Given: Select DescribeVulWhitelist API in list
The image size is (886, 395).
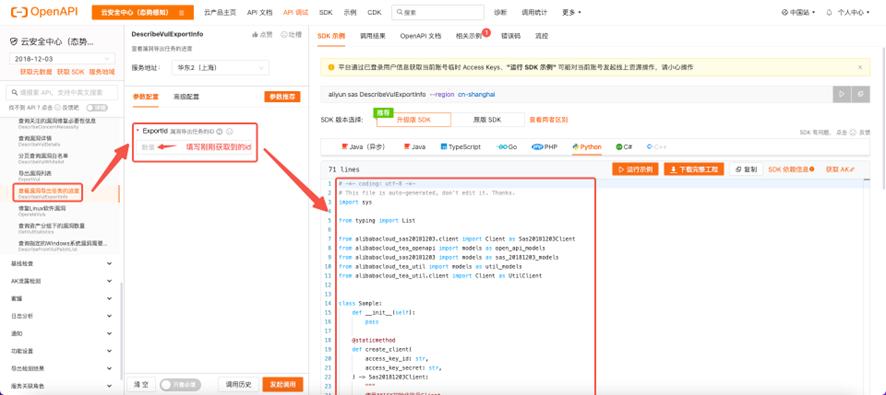Looking at the screenshot, I should [44, 158].
